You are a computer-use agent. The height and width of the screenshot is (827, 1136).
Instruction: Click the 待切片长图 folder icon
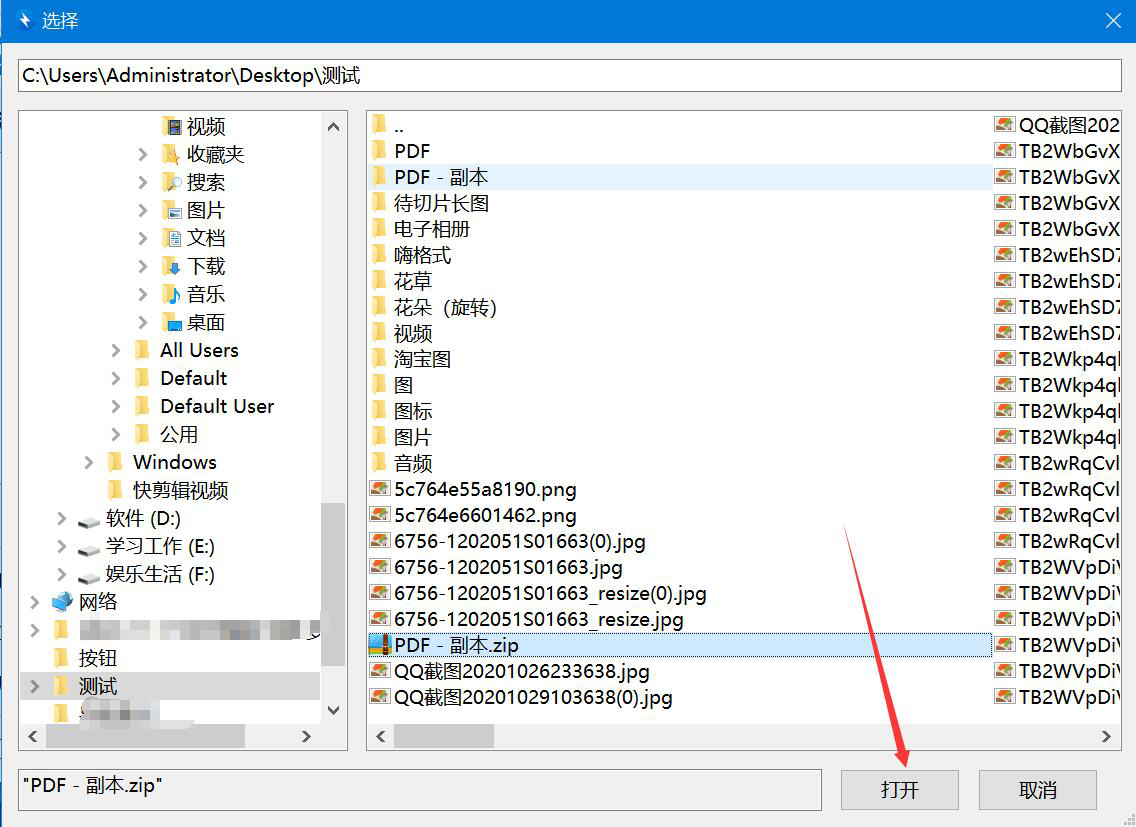tap(379, 203)
